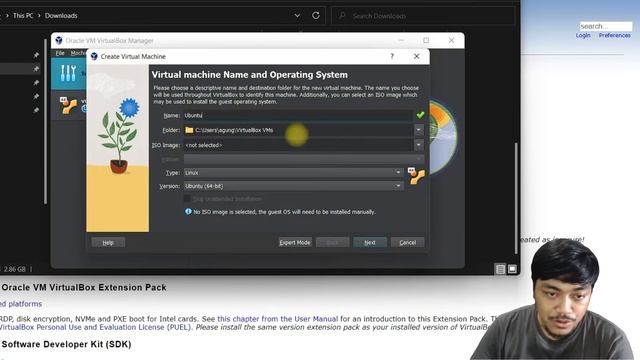Open the 'this chapter from the User Manual' link
This screenshot has width=640, height=360.
click(x=278, y=319)
